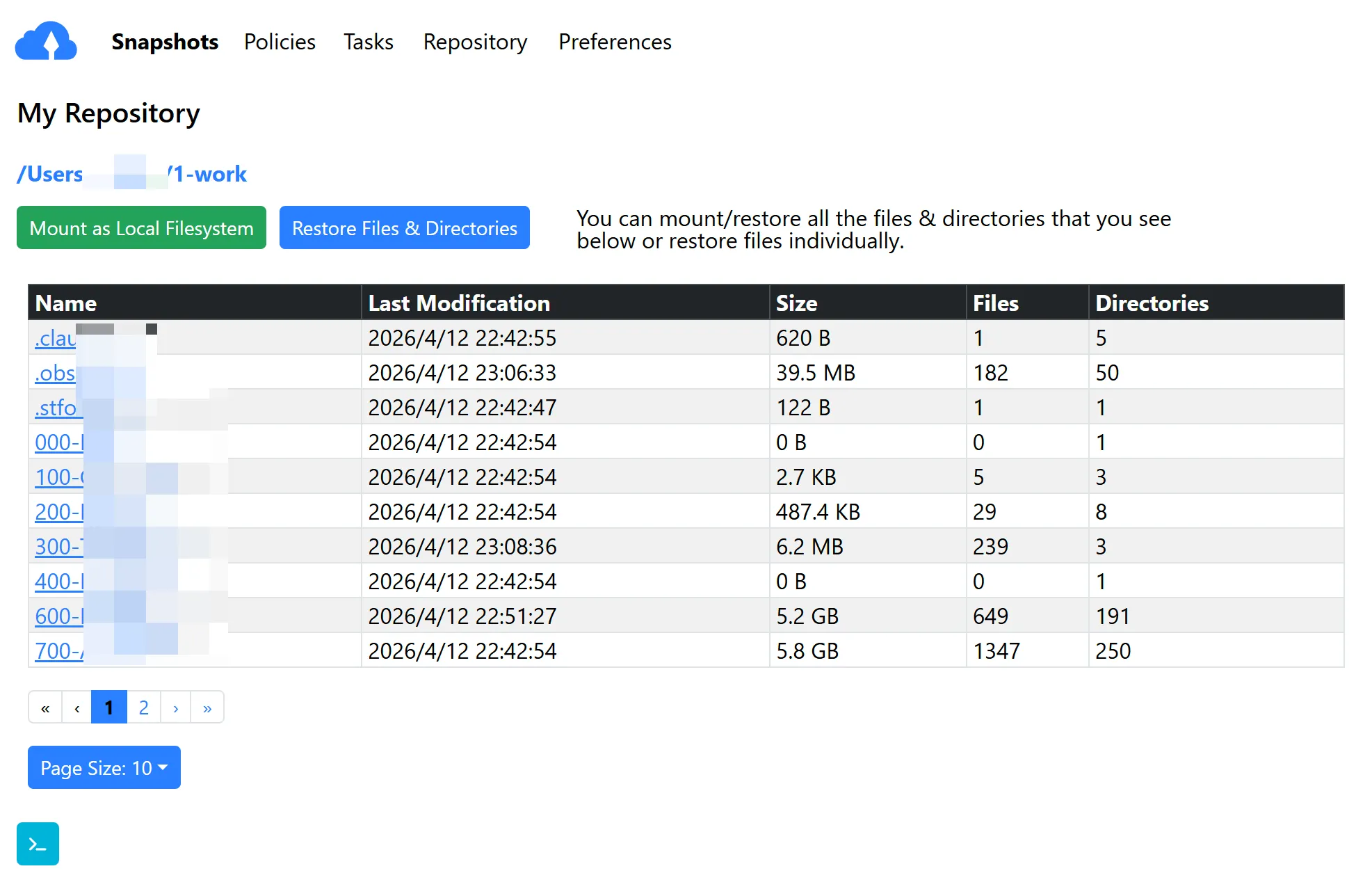Click Mount as Local Filesystem button
The height and width of the screenshot is (880, 1372).
pyautogui.click(x=141, y=227)
